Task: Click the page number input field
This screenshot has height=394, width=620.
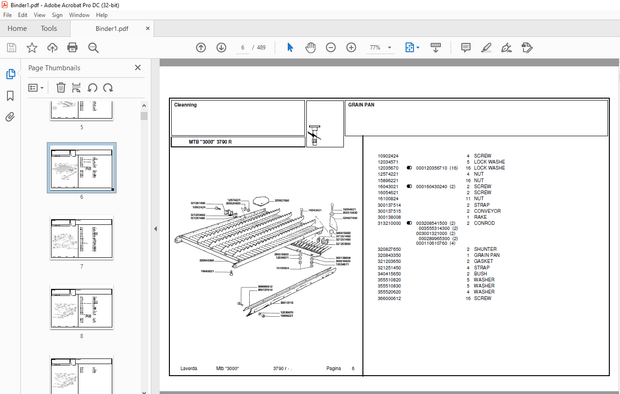Action: (243, 47)
